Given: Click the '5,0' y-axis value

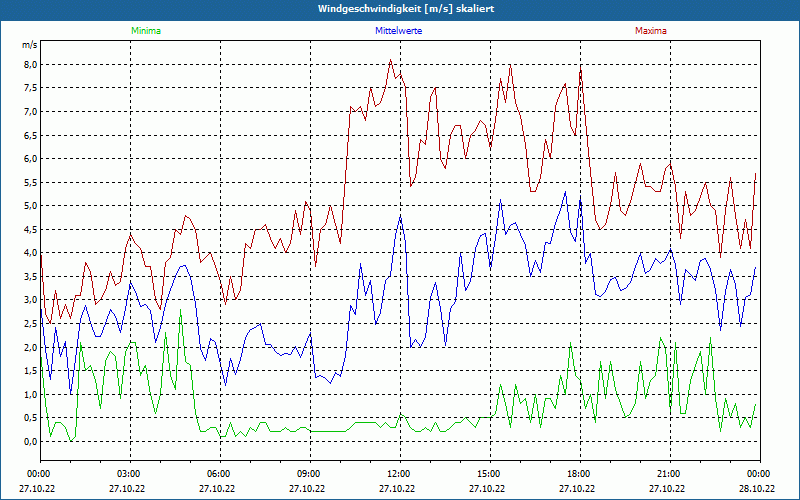Looking at the screenshot, I should [x=30, y=206].
